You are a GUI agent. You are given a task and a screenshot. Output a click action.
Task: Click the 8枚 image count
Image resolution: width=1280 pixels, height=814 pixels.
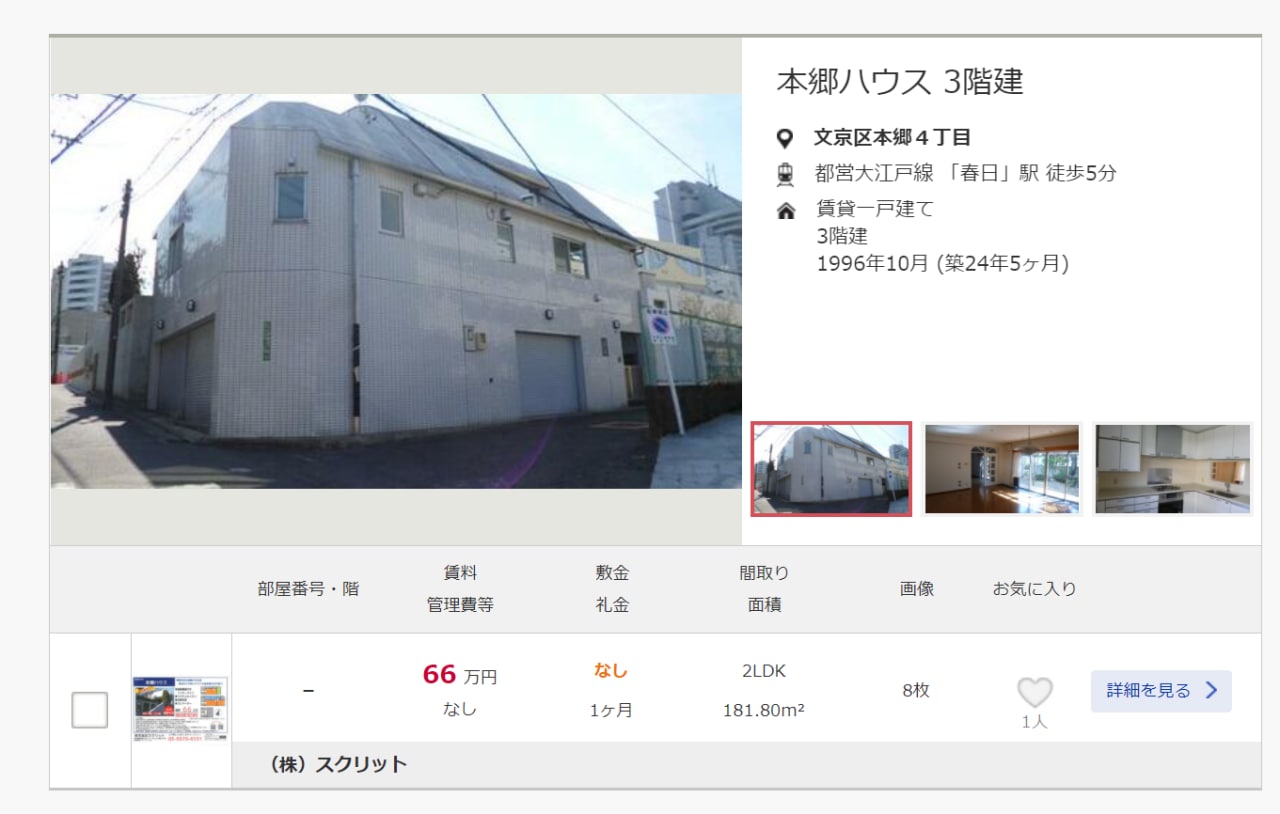[x=916, y=690]
